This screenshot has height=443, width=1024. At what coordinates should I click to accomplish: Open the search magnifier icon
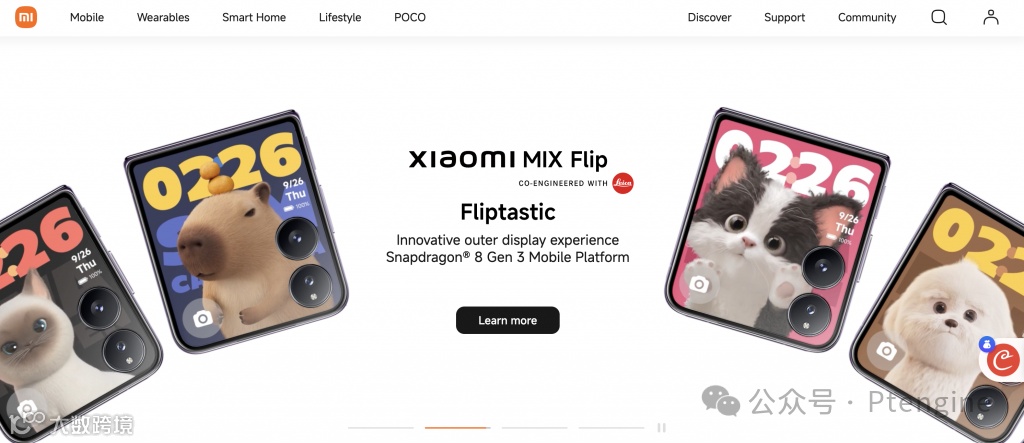point(939,18)
